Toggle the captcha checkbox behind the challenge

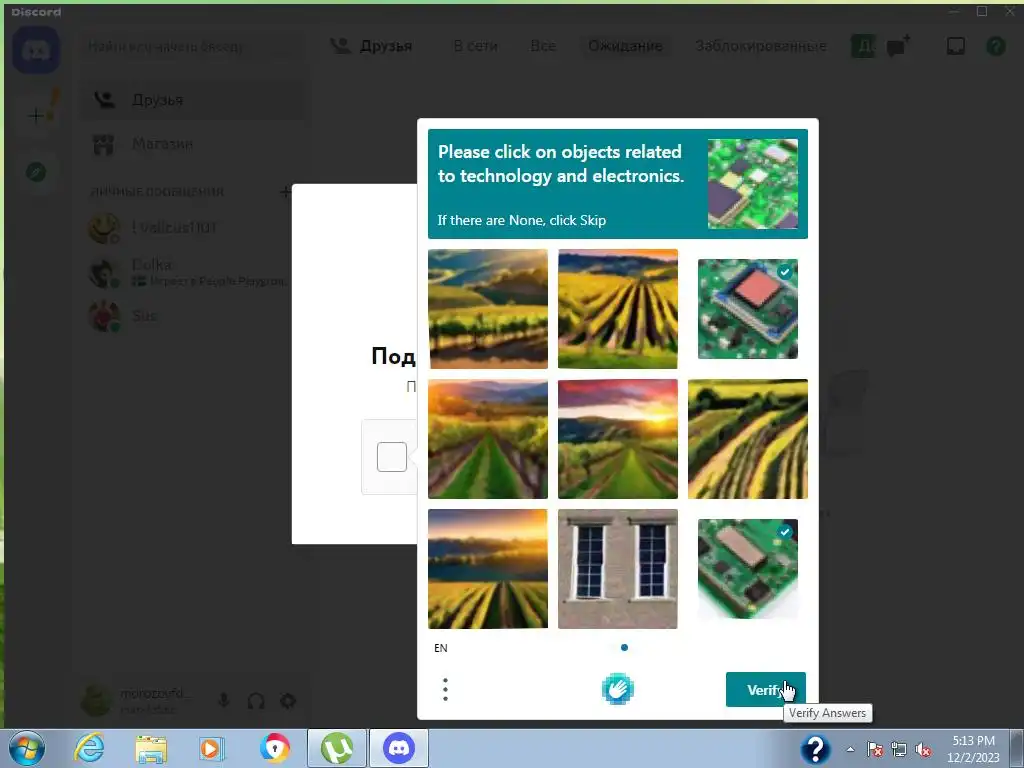coord(392,457)
